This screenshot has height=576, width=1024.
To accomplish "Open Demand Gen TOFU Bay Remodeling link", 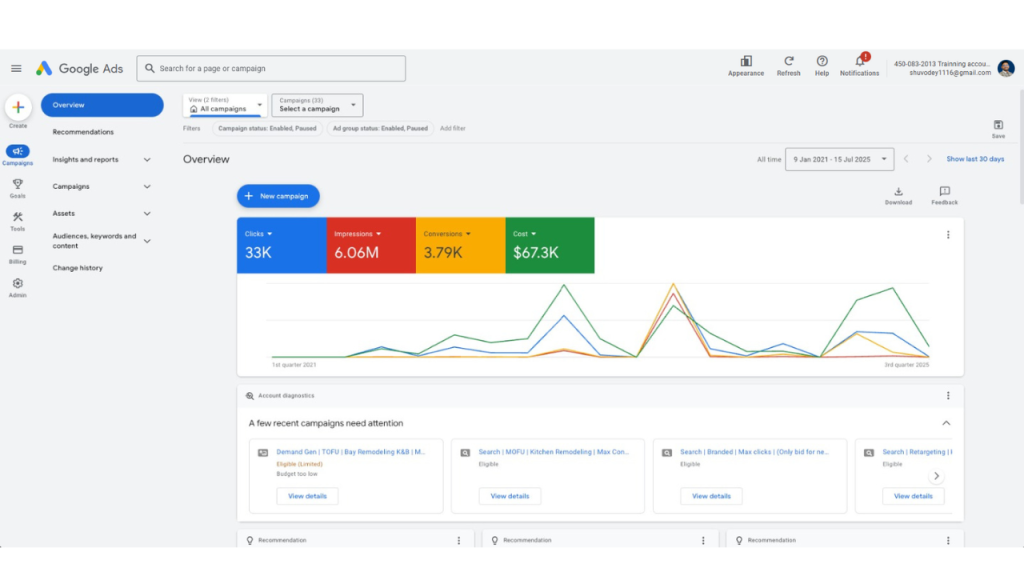I will click(x=351, y=452).
